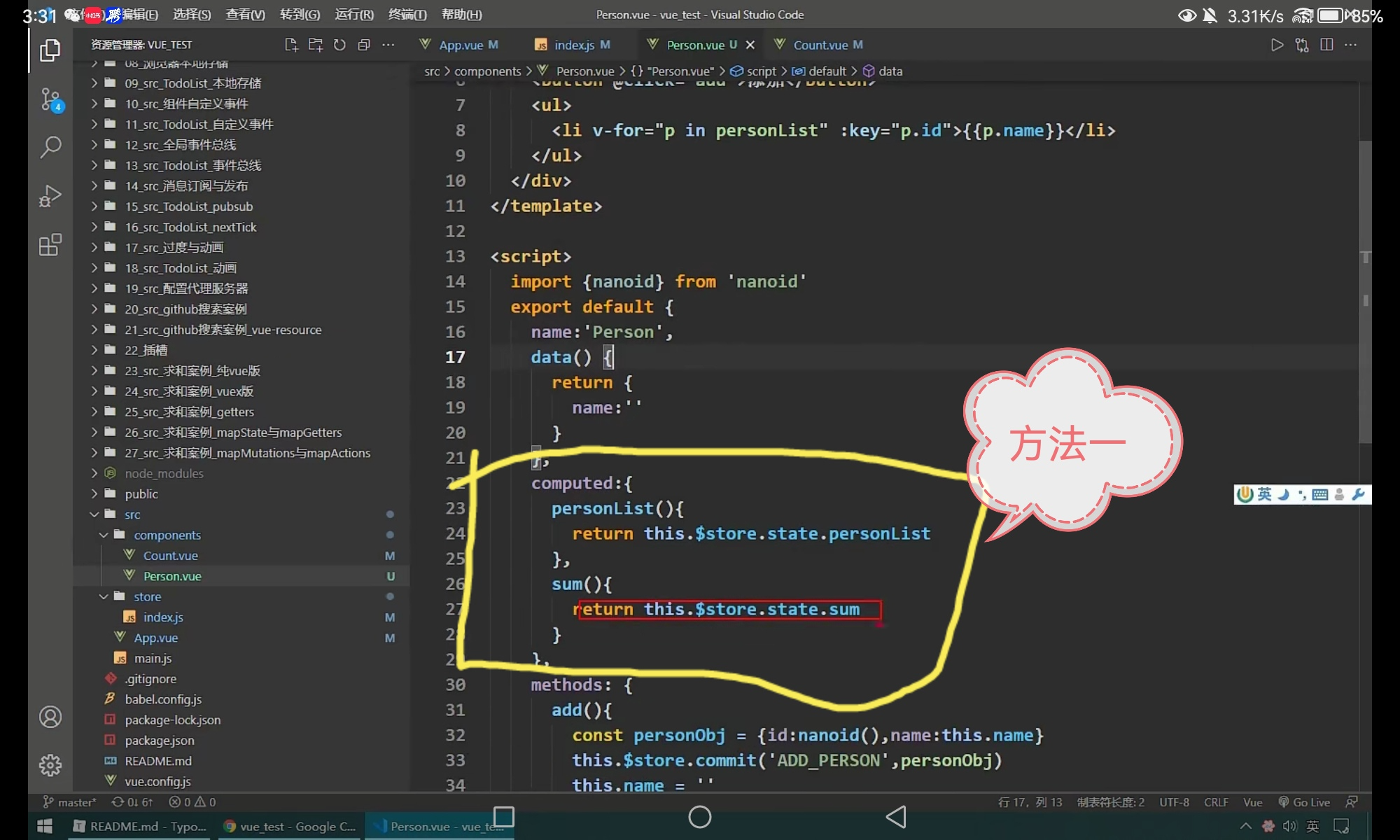Click Refresh Explorer icon
The width and height of the screenshot is (1400, 840).
coord(339,45)
